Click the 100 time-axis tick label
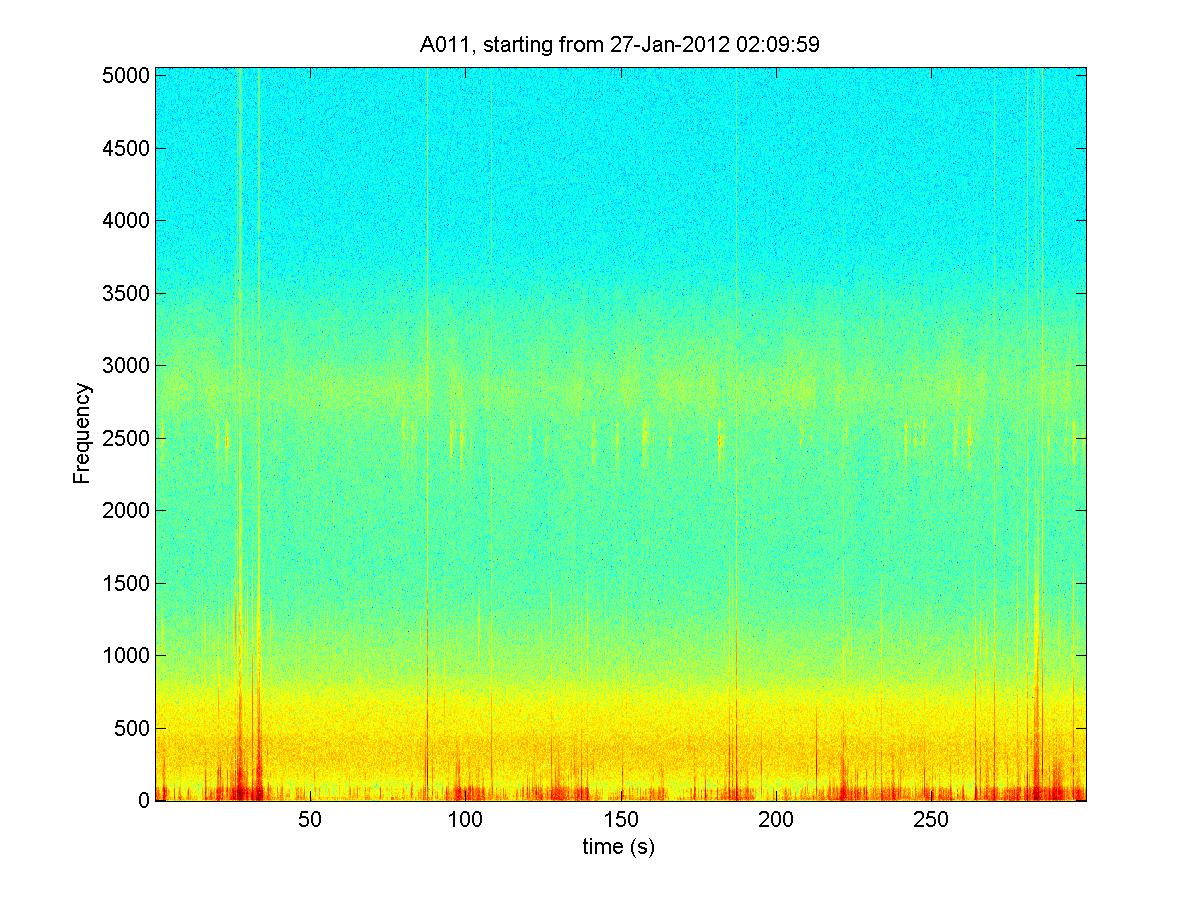The image size is (1200, 900). click(466, 820)
